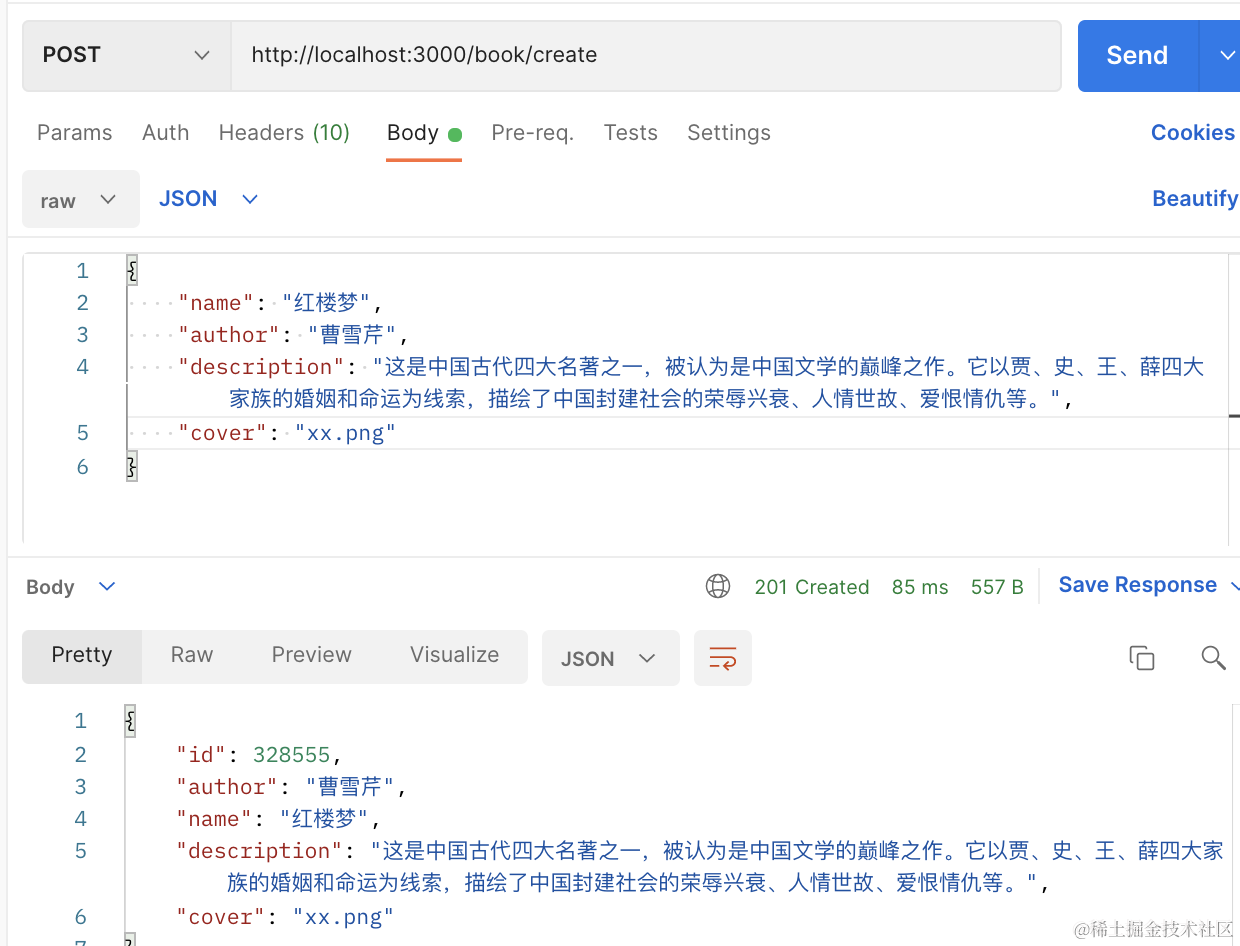
Task: Toggle line wrap in the response viewer
Action: point(723,658)
